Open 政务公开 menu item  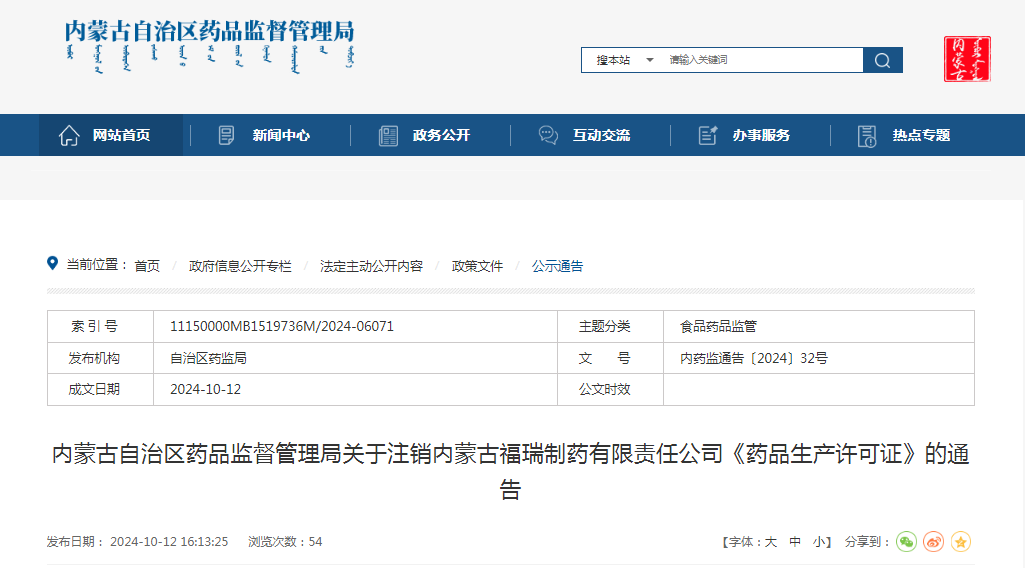tap(441, 135)
